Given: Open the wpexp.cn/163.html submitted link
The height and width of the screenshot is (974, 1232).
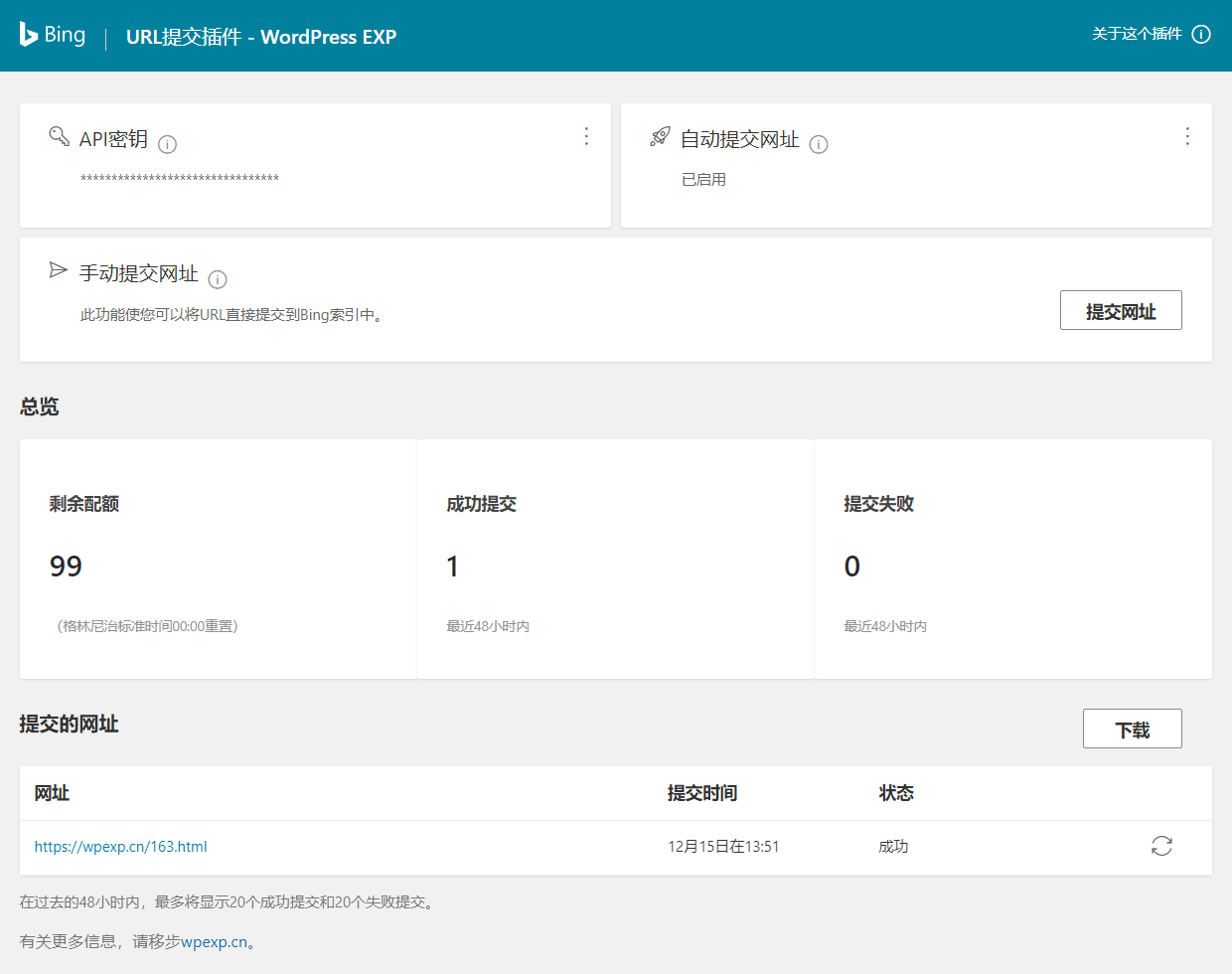Looking at the screenshot, I should pos(121,847).
